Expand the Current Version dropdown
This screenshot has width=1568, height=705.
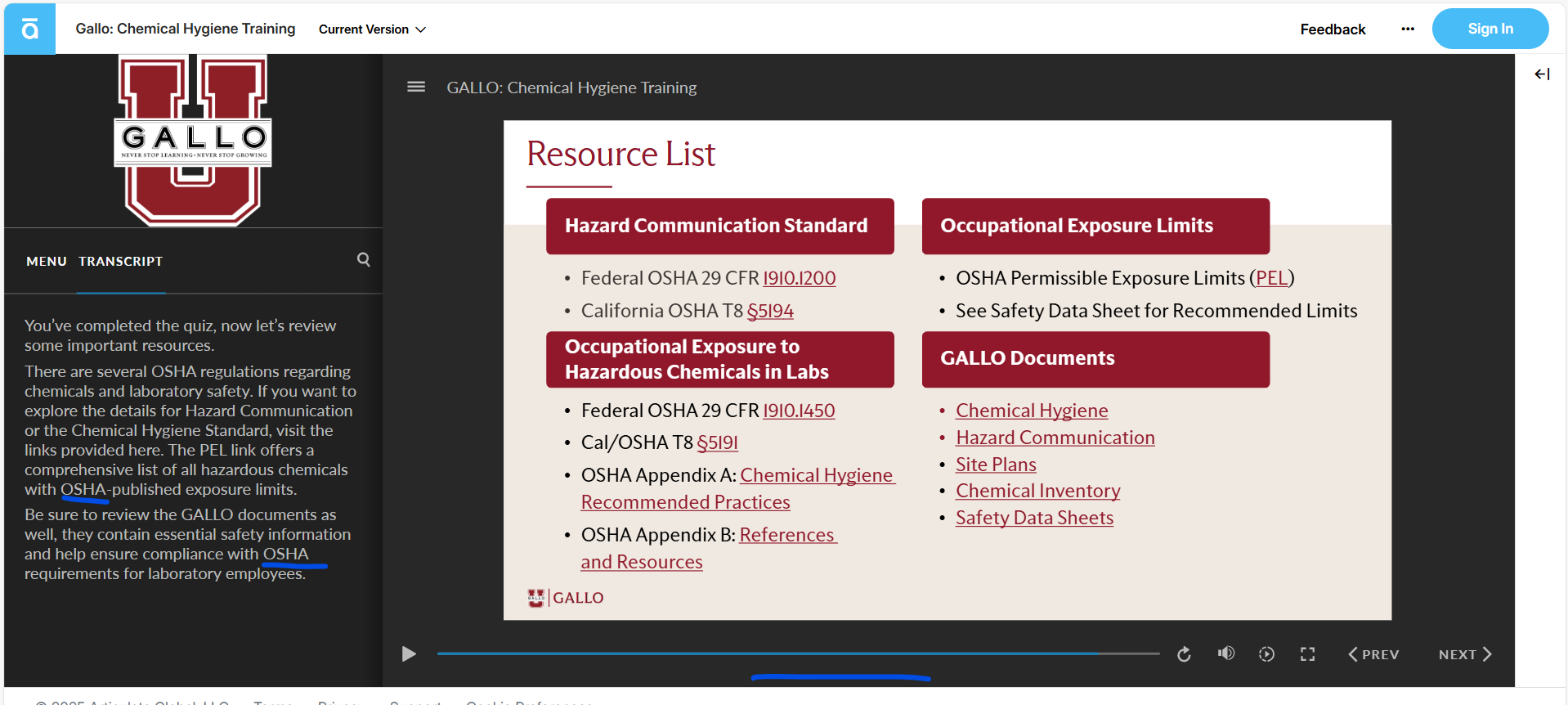coord(372,29)
